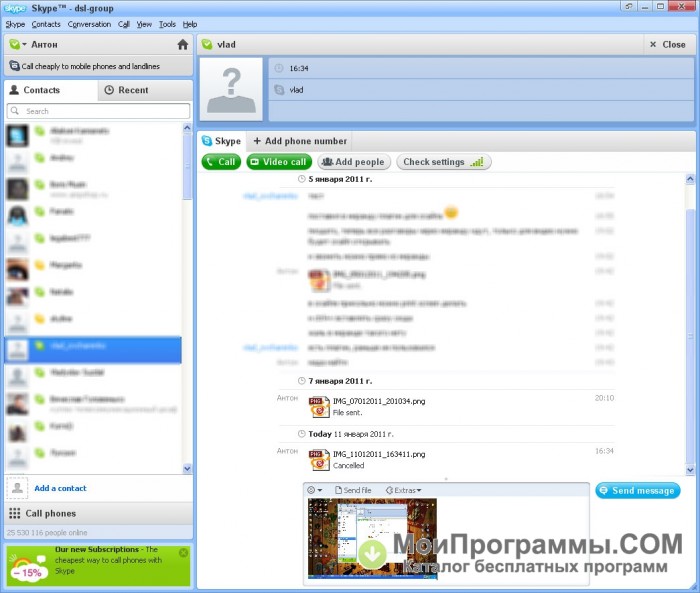Click the signal strength bars icon
The height and width of the screenshot is (593, 700).
477,162
